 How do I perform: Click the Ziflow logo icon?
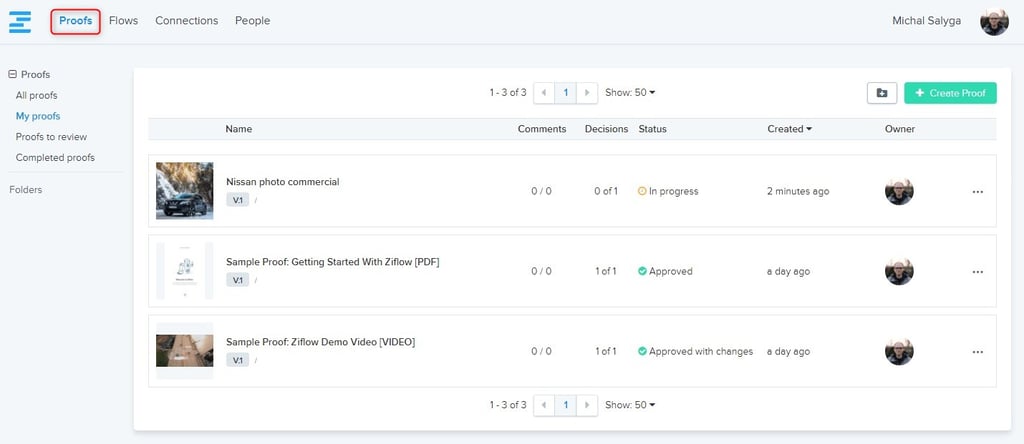[x=20, y=21]
